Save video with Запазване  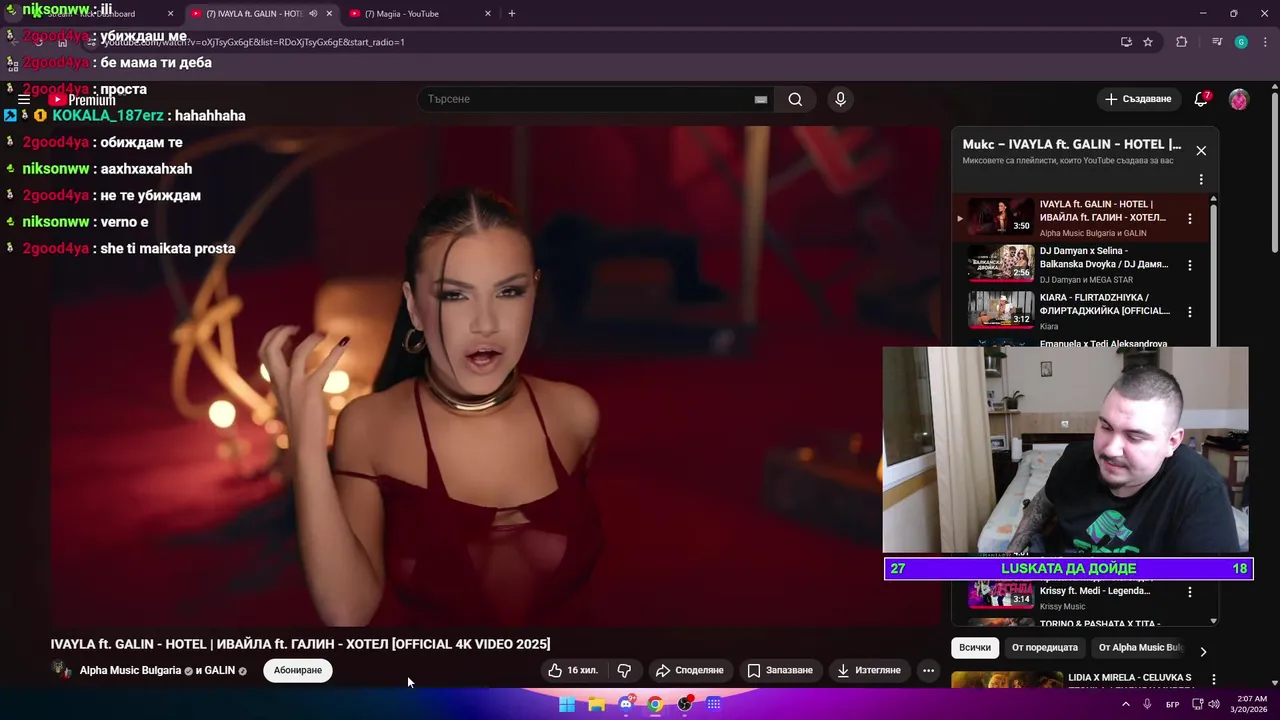pyautogui.click(x=780, y=670)
